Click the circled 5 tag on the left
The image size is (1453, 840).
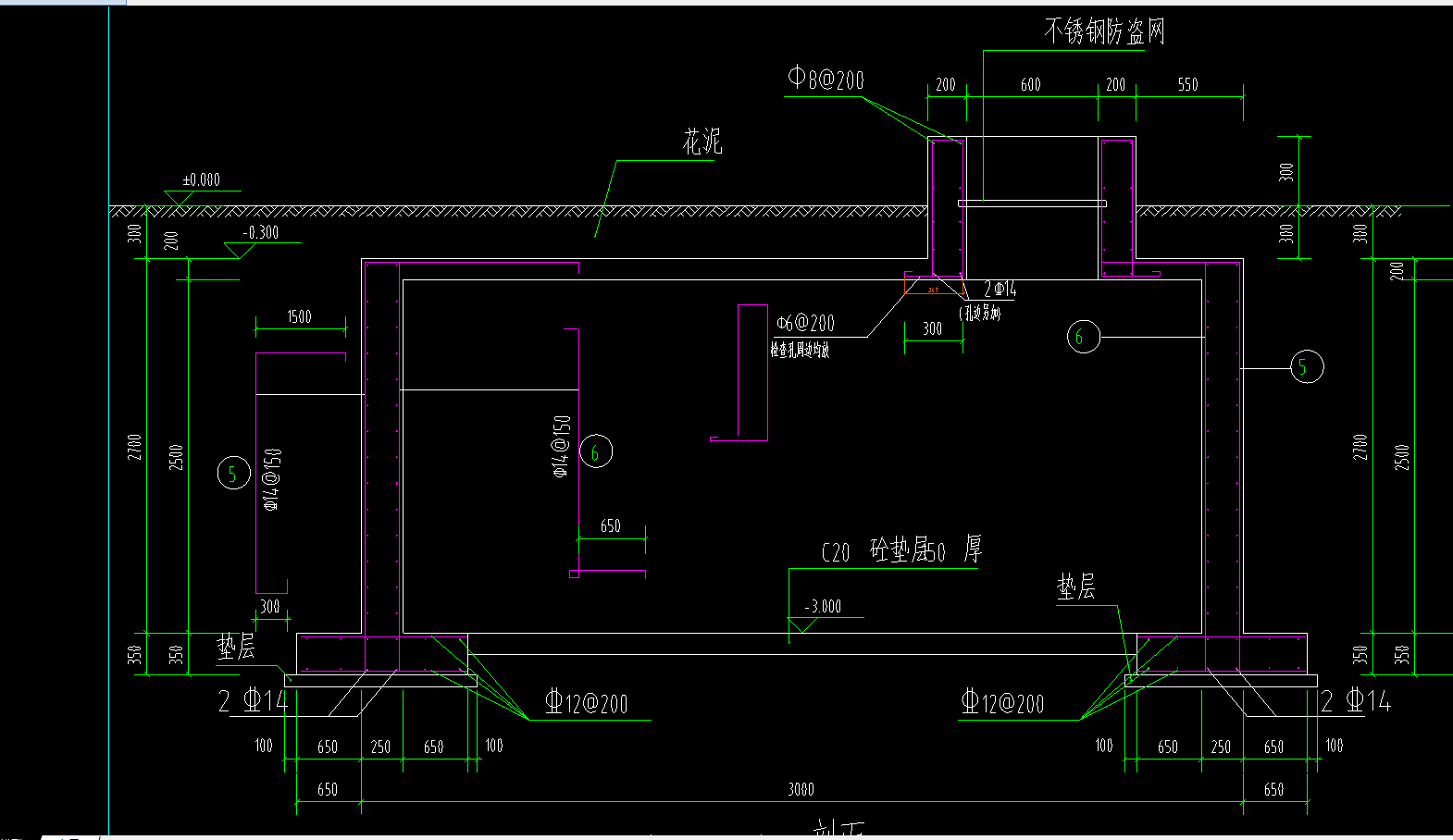pyautogui.click(x=233, y=474)
